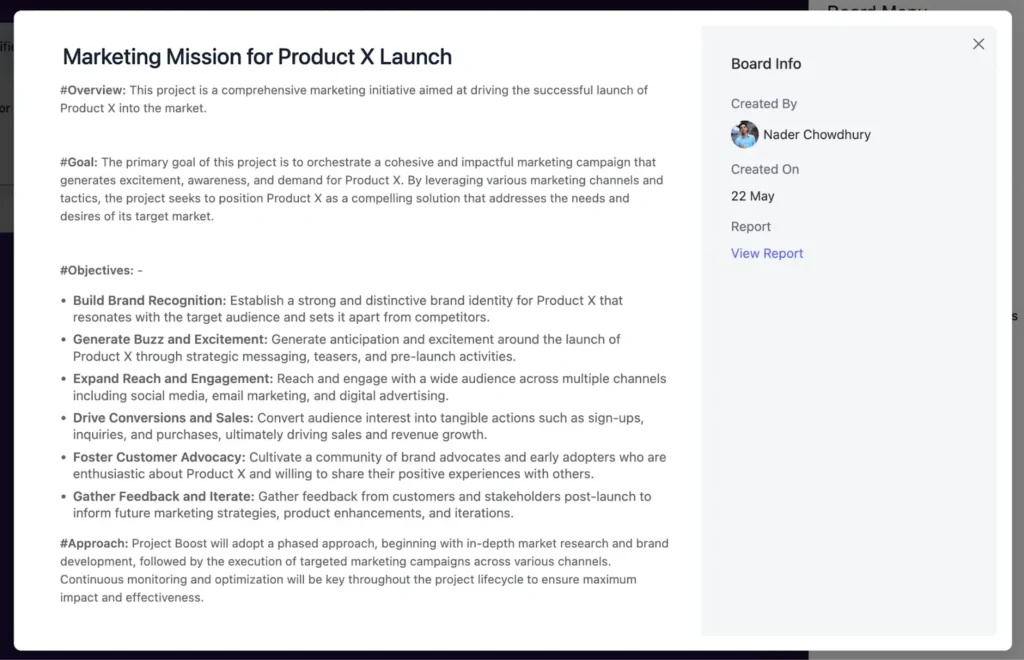Click the #Approach heading
Viewport: 1024px width, 660px height.
point(94,544)
